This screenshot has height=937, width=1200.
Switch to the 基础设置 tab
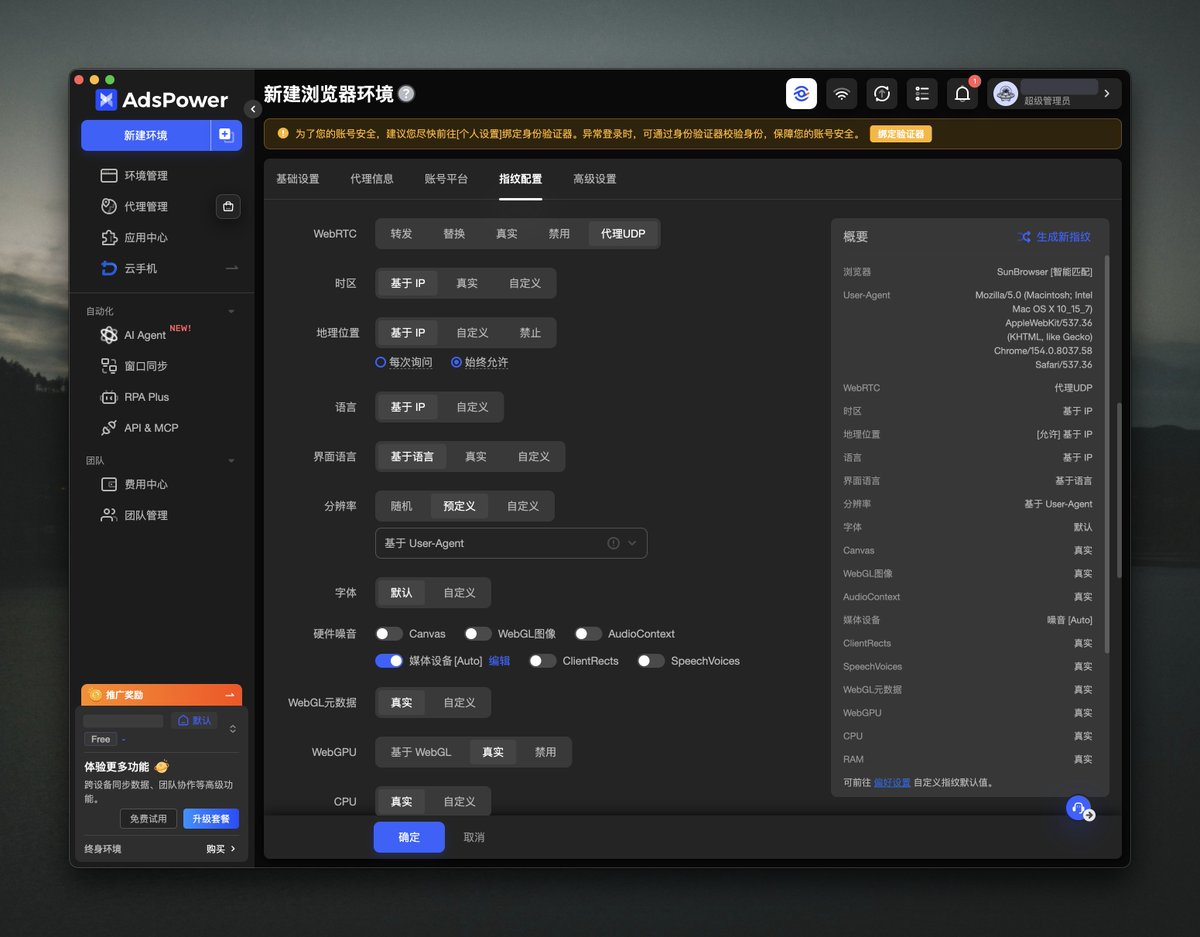click(x=298, y=179)
